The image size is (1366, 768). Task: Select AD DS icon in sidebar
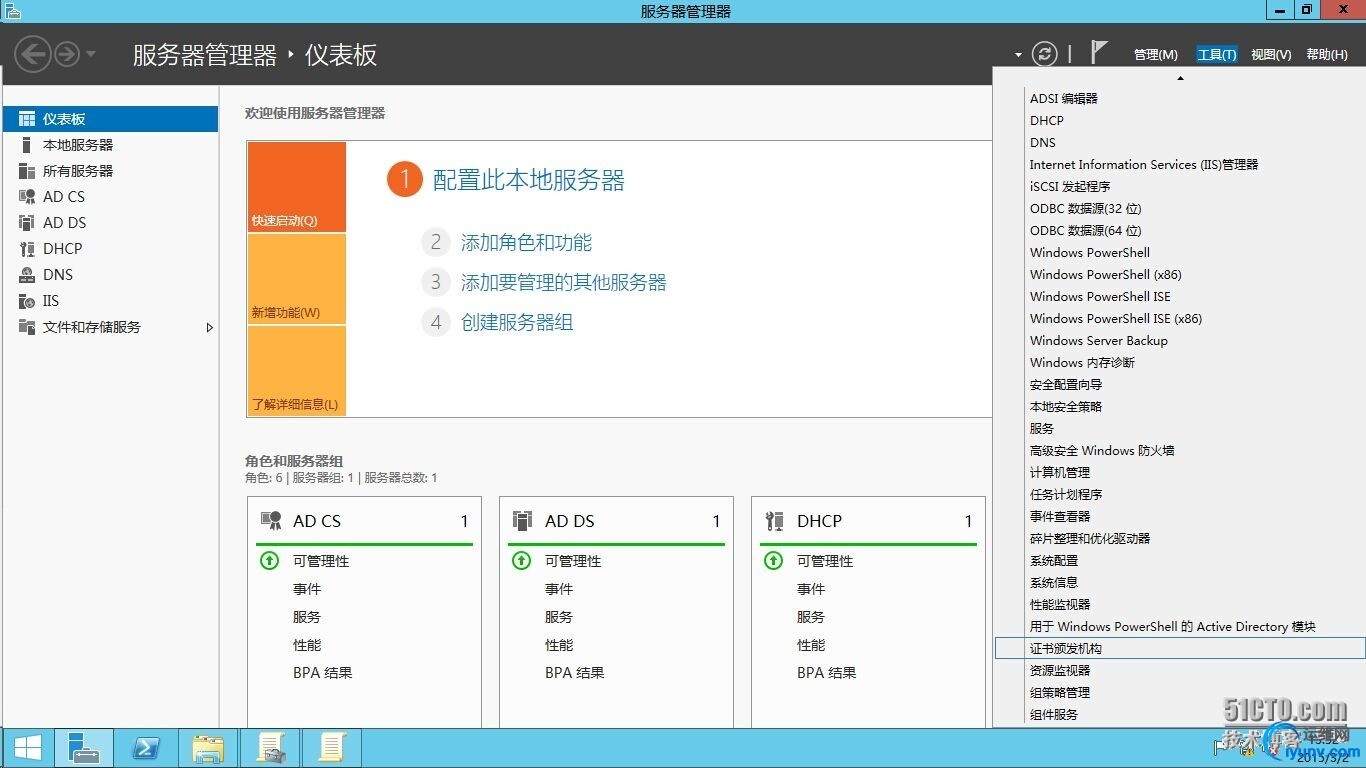(x=27, y=223)
